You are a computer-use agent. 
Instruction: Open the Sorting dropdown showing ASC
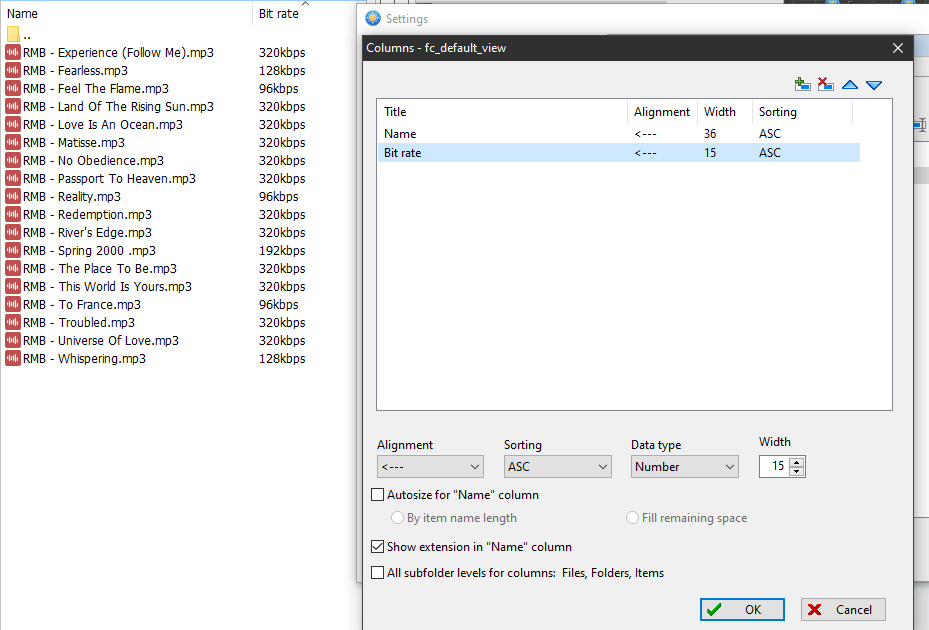click(557, 467)
